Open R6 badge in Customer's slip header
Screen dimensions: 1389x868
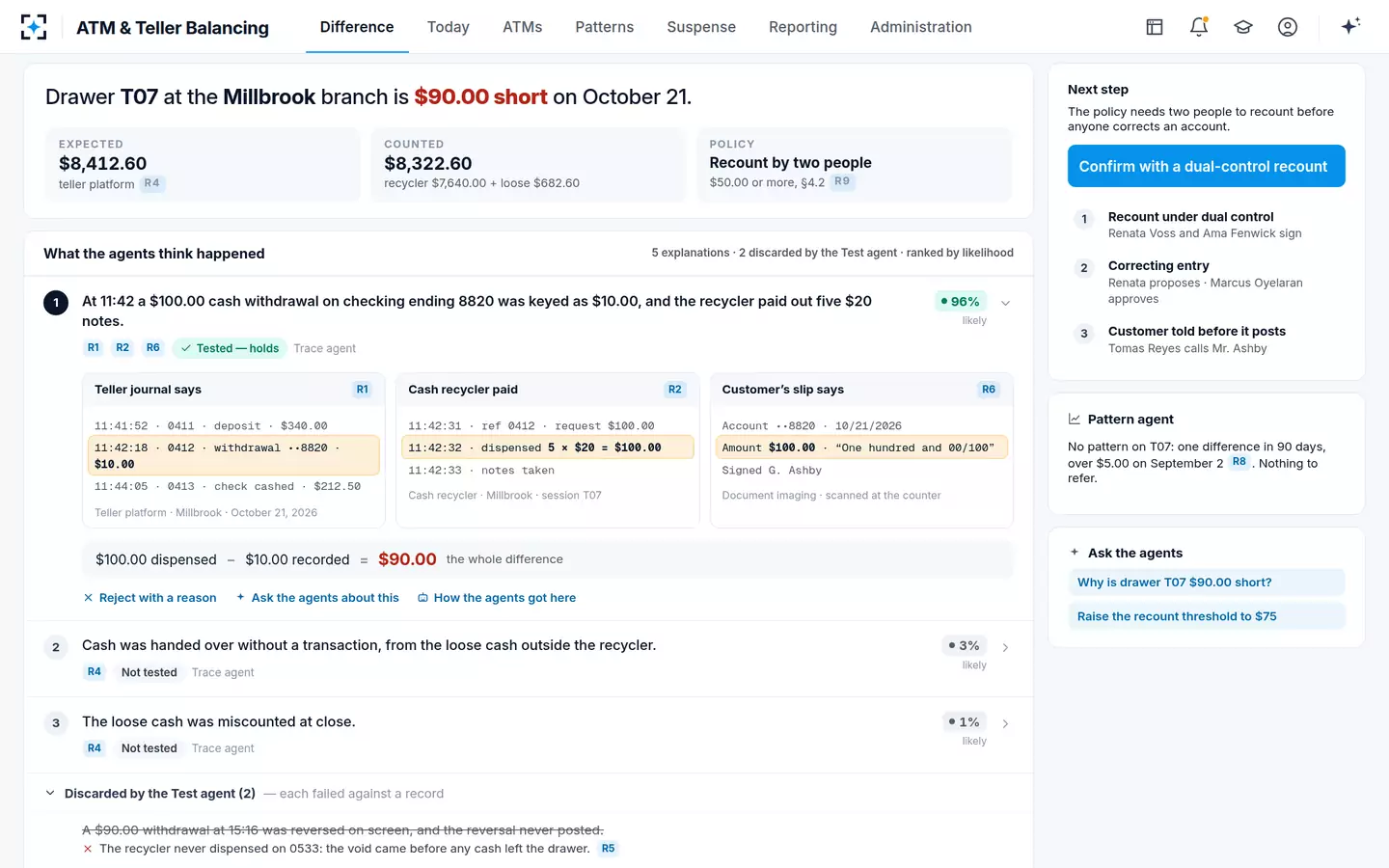point(989,390)
